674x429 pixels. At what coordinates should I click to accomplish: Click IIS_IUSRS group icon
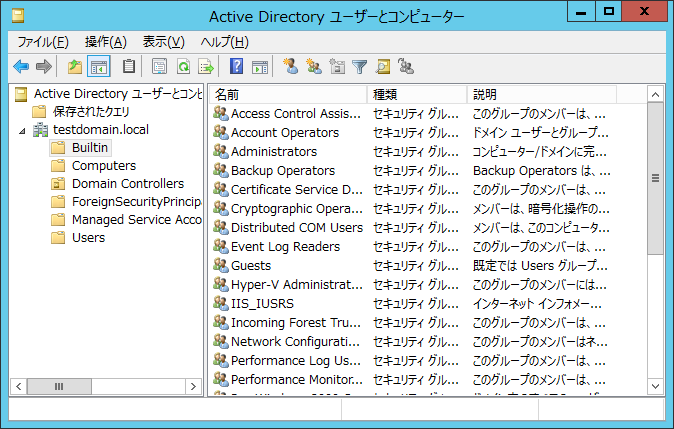(221, 303)
